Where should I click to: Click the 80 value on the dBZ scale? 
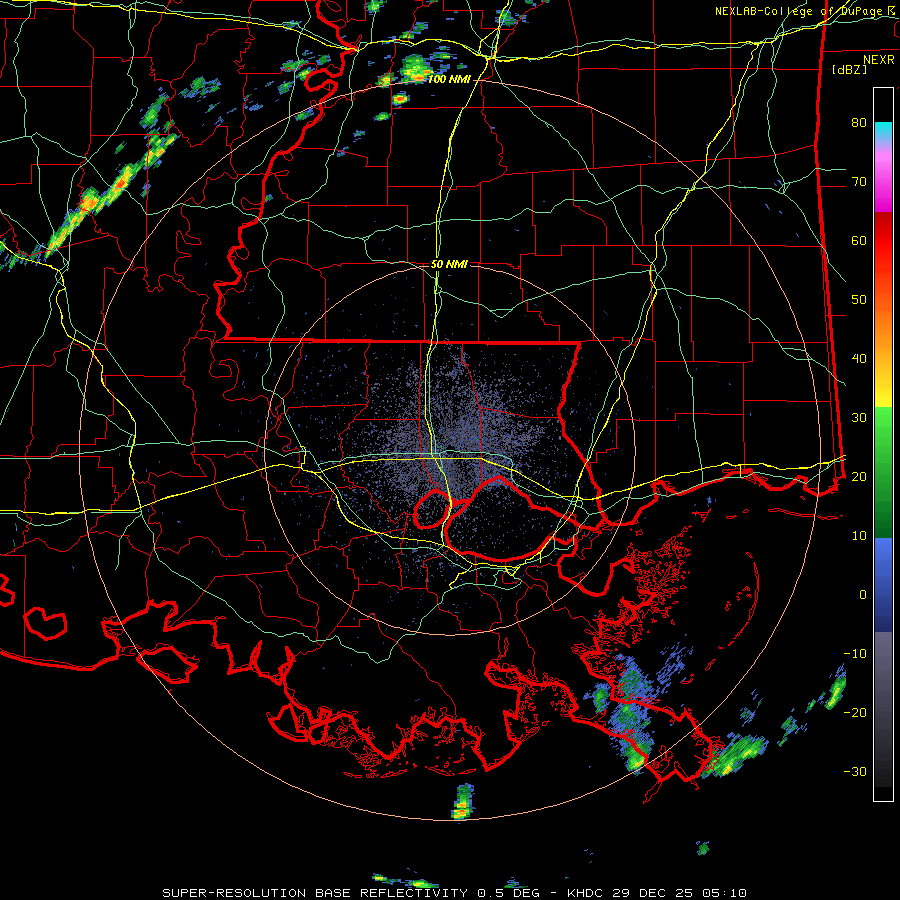click(x=859, y=122)
